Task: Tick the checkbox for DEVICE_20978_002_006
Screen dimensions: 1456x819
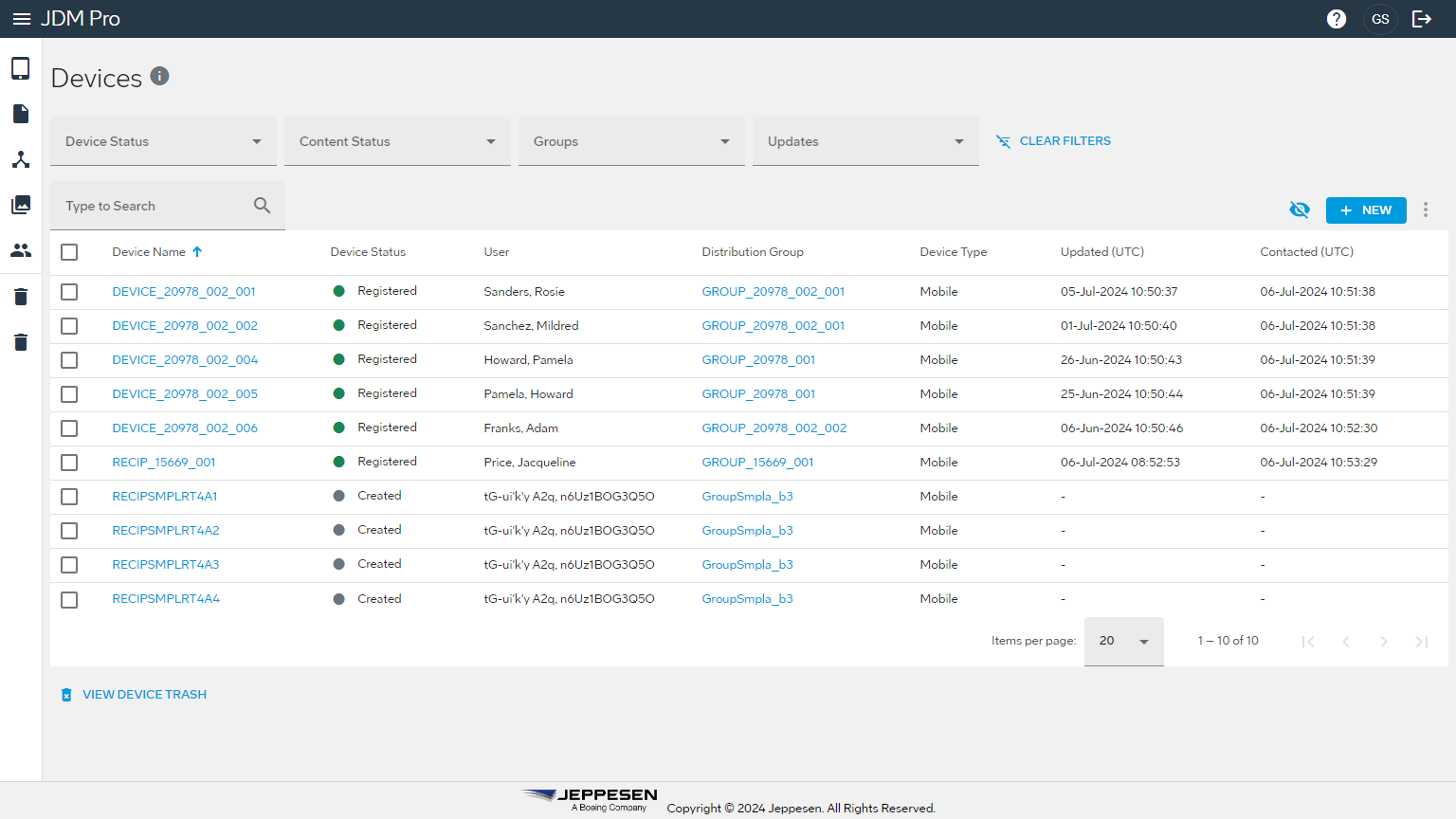Action: click(69, 428)
